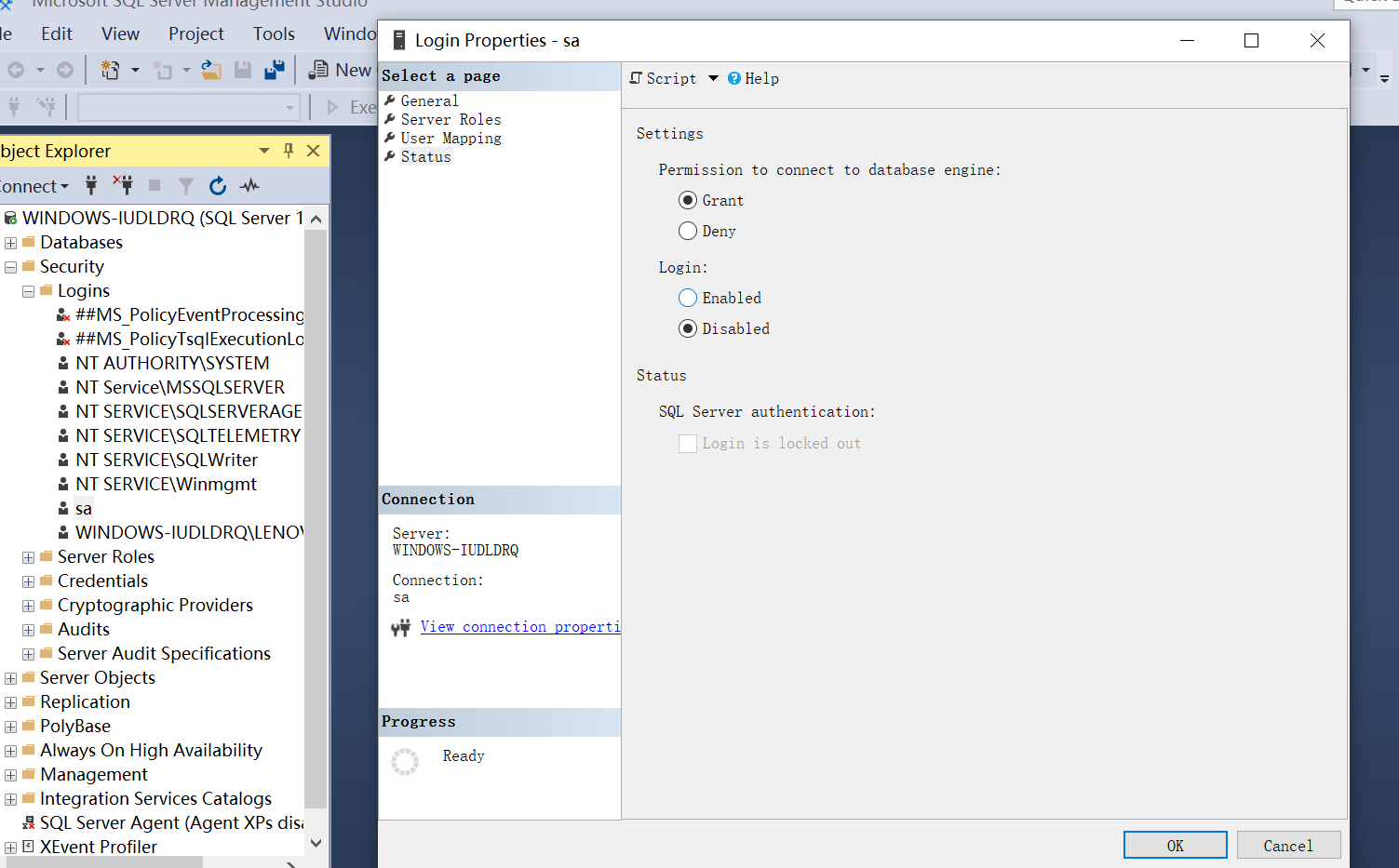The height and width of the screenshot is (868, 1399).
Task: Open the Project menu
Action: (196, 33)
